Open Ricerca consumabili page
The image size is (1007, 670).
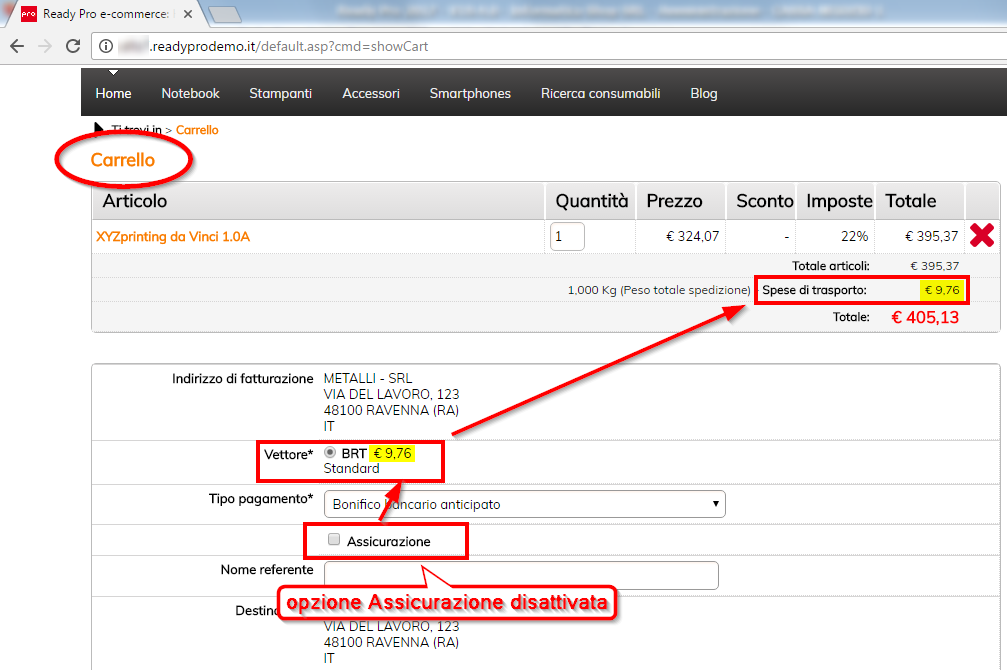pos(600,94)
